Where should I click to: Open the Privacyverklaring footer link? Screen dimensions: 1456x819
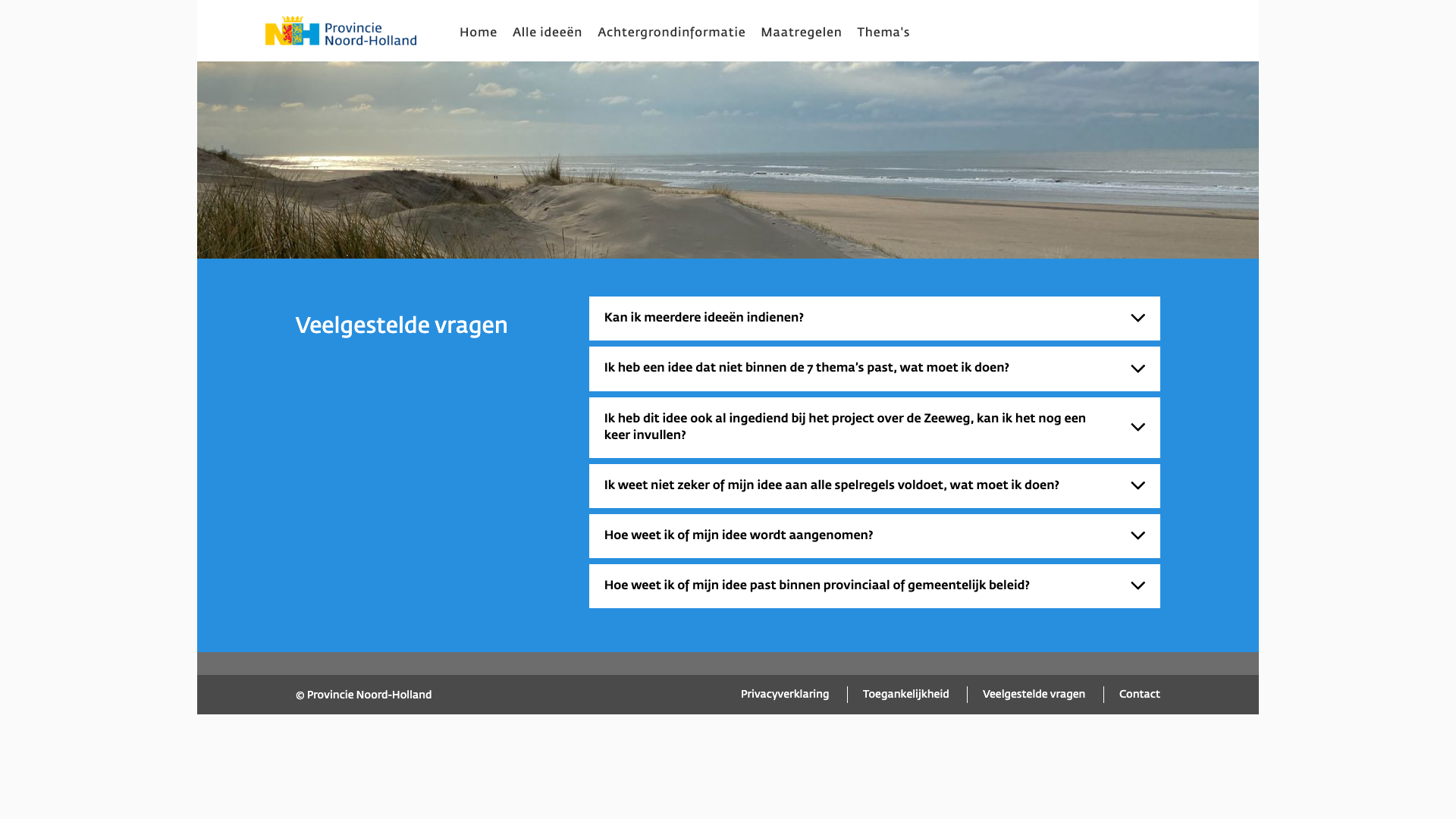pos(784,695)
